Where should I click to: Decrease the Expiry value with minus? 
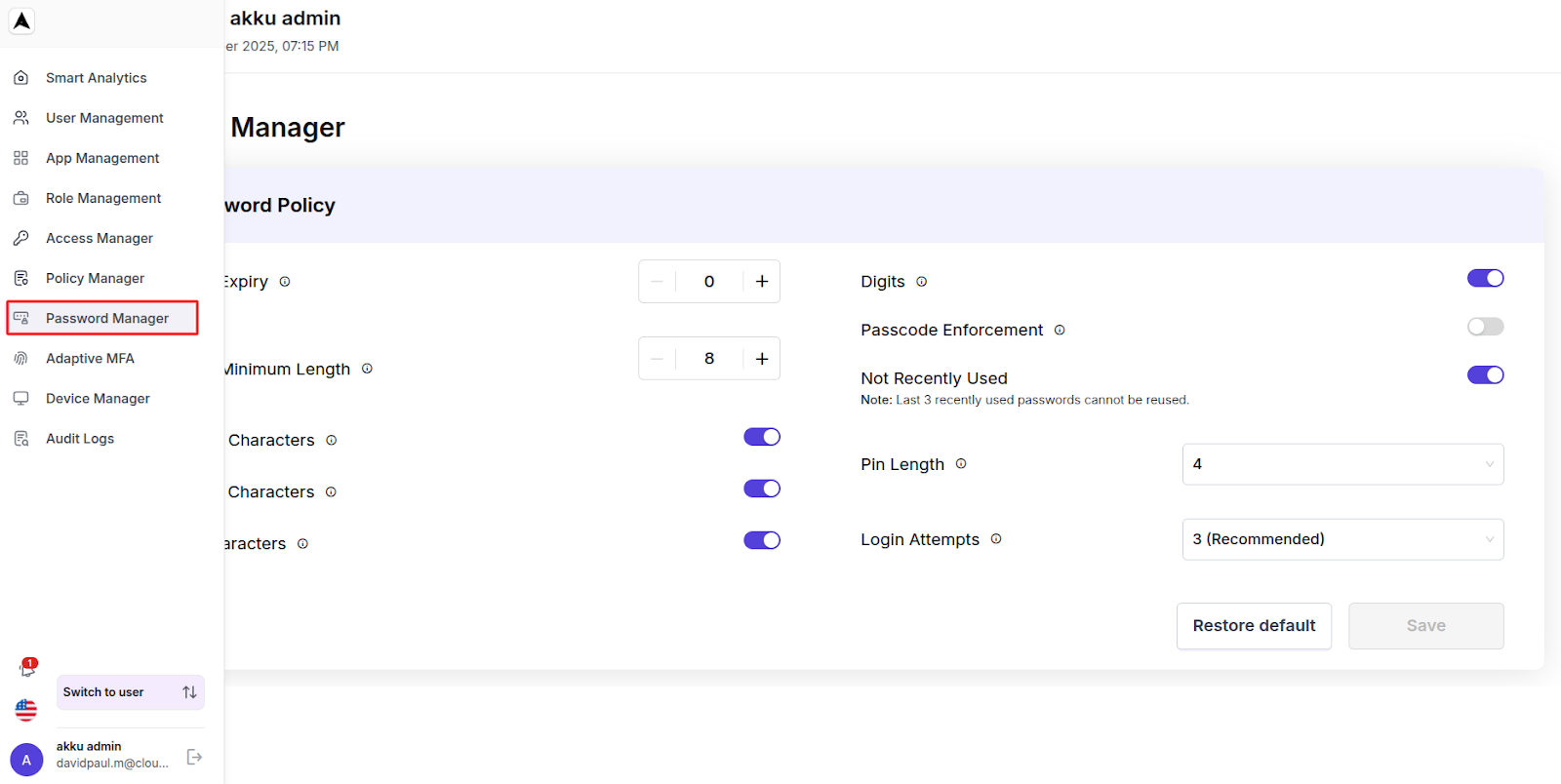[x=657, y=282]
